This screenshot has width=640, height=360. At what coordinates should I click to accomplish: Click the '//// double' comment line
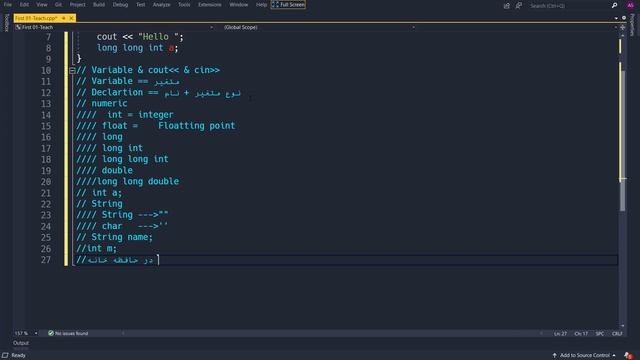click(104, 170)
